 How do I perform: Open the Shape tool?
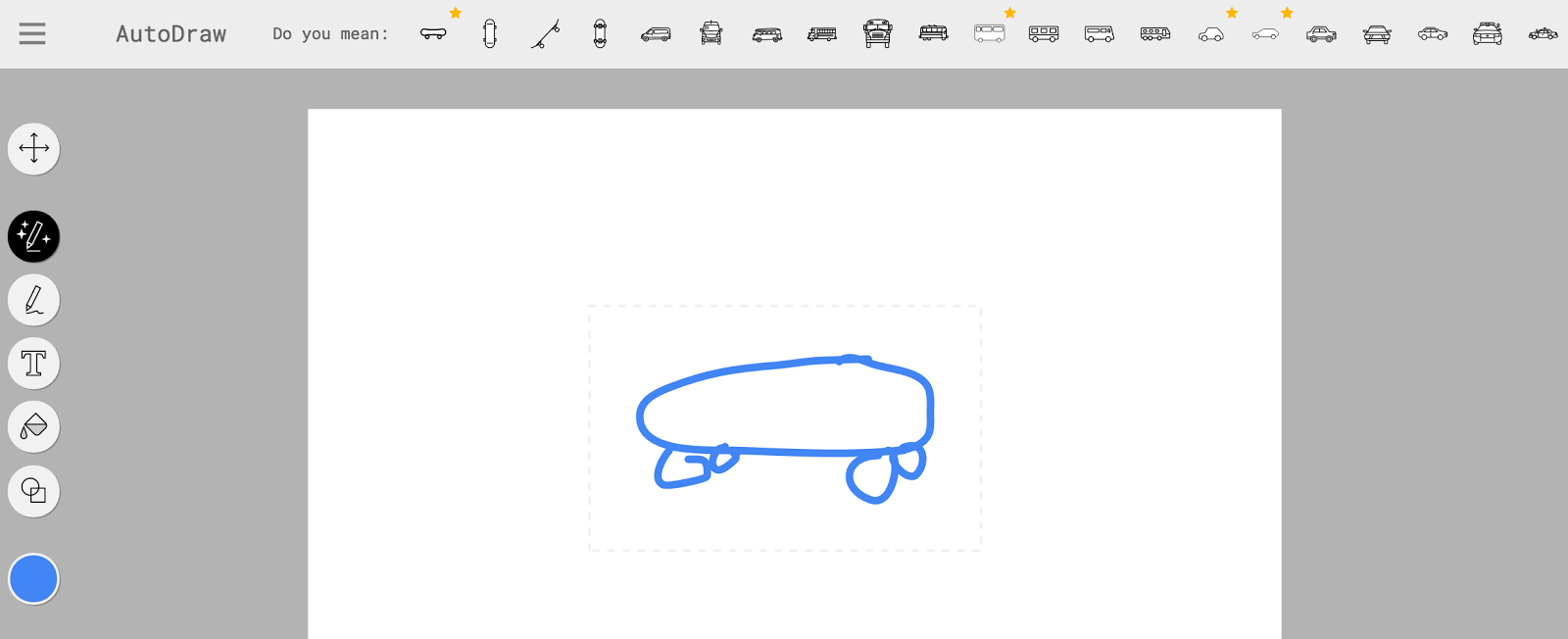(34, 491)
